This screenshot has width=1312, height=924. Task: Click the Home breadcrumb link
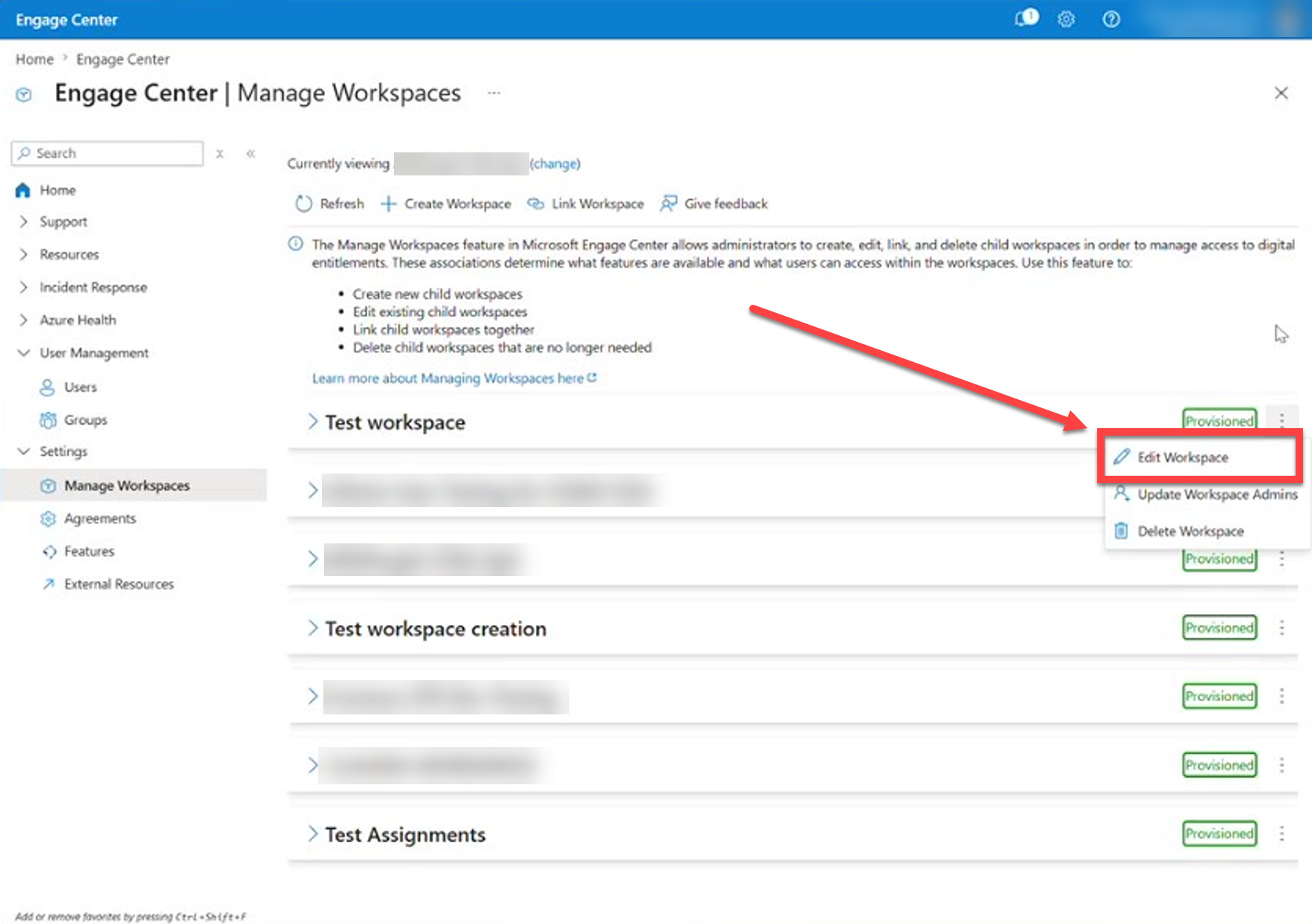click(x=35, y=59)
